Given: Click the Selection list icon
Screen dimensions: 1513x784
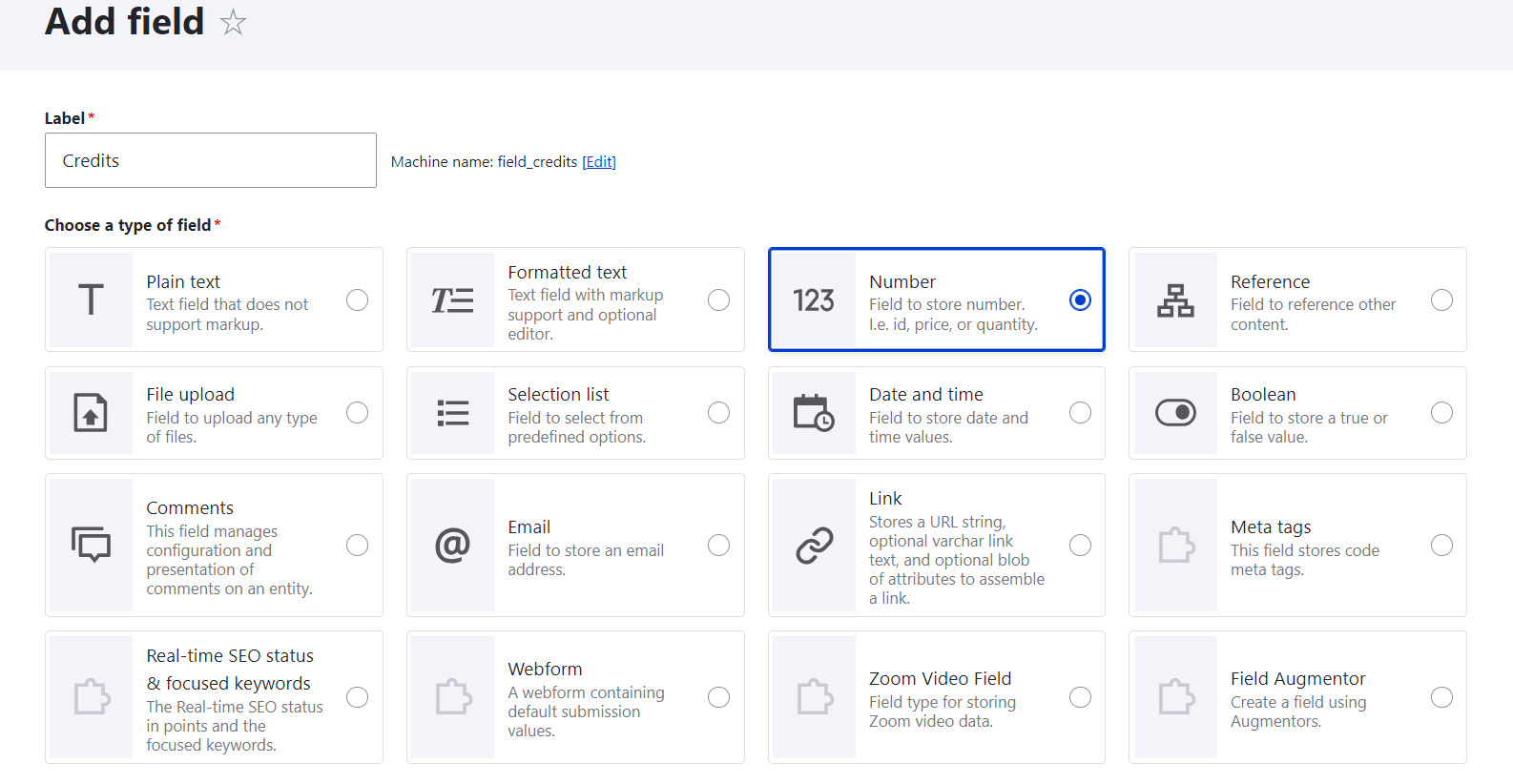Looking at the screenshot, I should click(x=452, y=413).
